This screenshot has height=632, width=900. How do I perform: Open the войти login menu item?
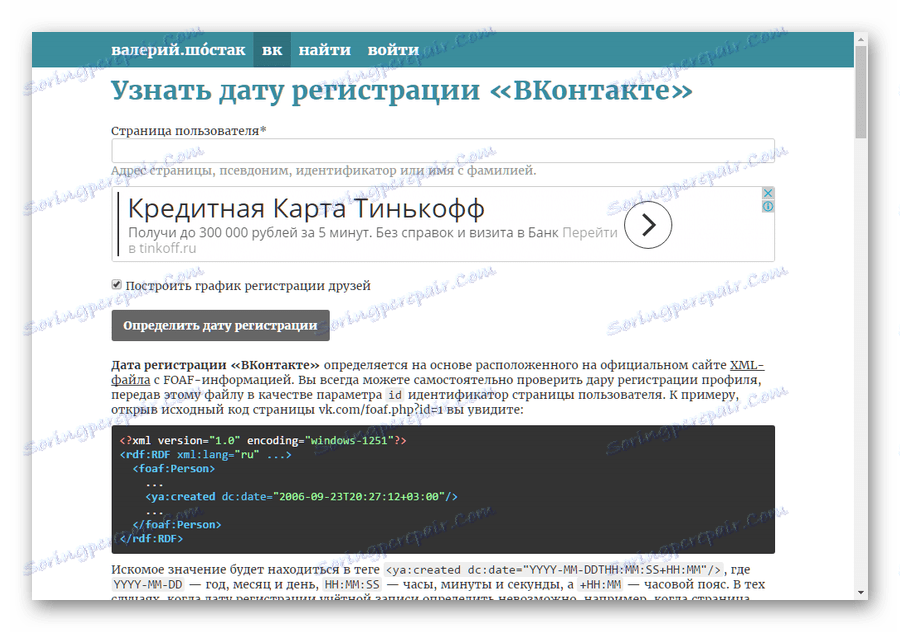point(393,50)
